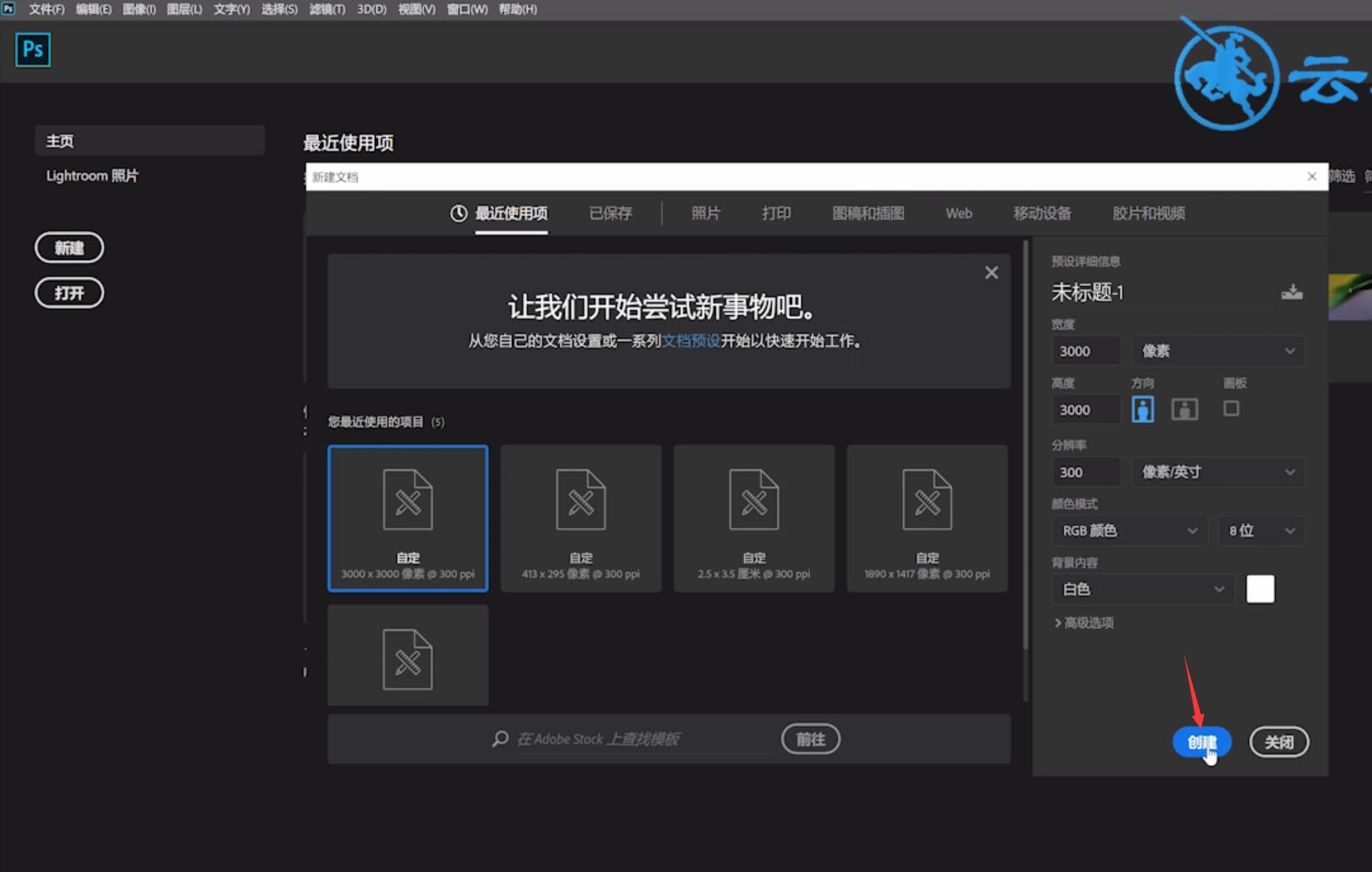This screenshot has height=872, width=1372.
Task: Open the 文字(Y) menu
Action: point(232,9)
